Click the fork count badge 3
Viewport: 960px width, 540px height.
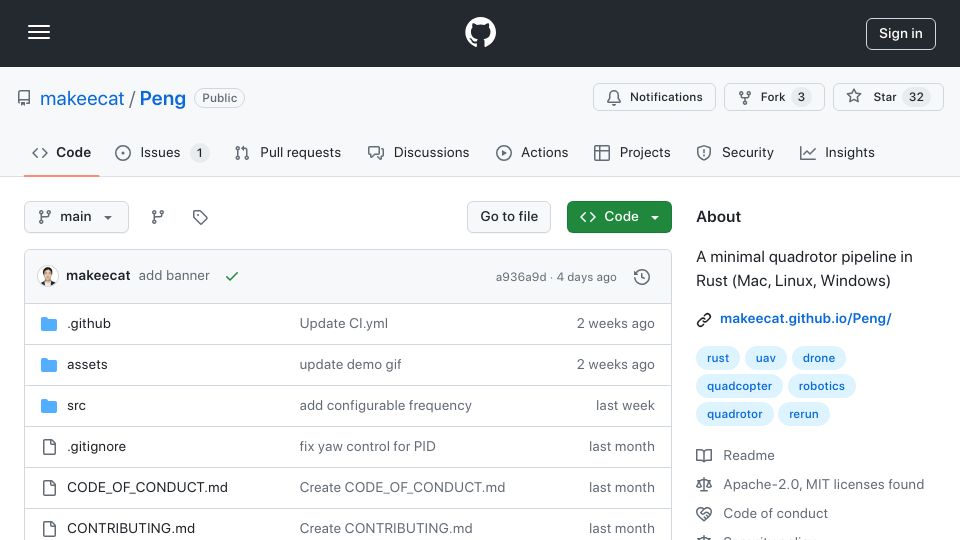coord(801,97)
